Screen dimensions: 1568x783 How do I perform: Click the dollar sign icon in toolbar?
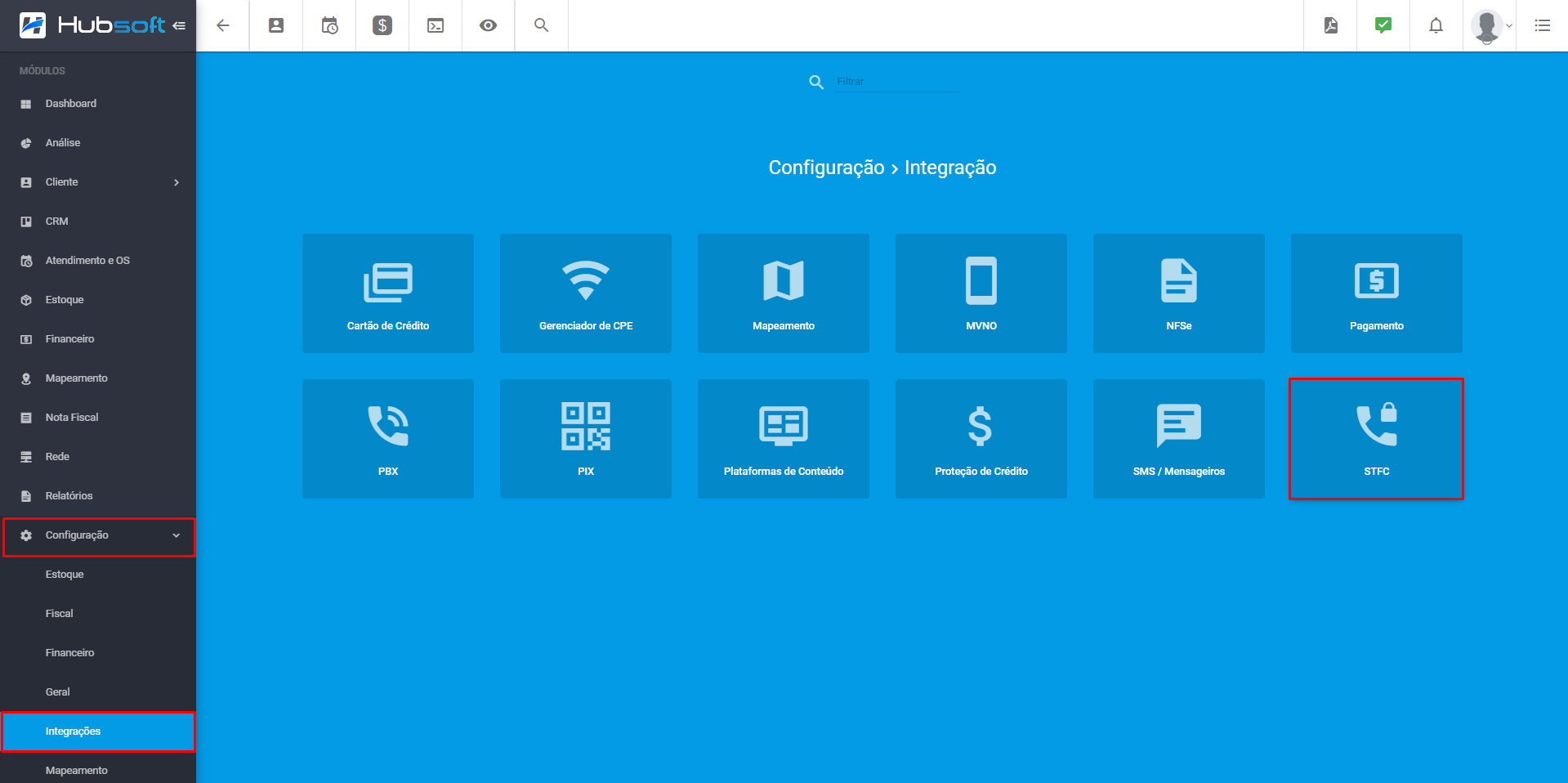(x=382, y=25)
